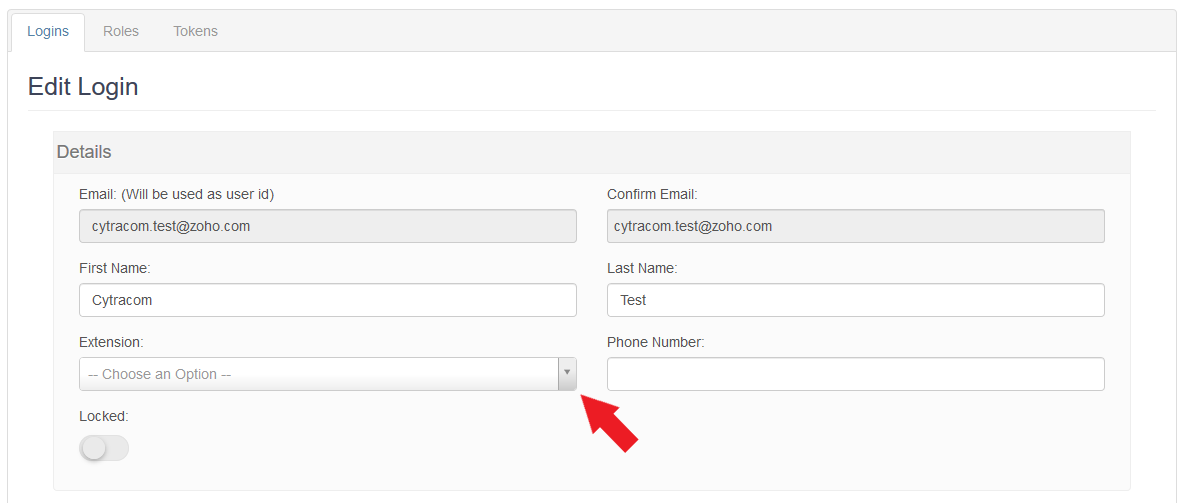This screenshot has width=1185, height=503.
Task: Switch to the Roles tab
Action: pyautogui.click(x=121, y=31)
